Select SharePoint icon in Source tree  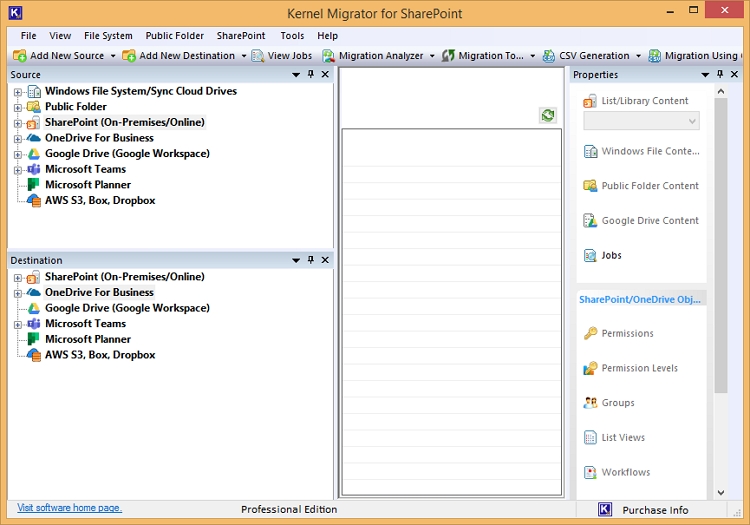pos(33,122)
